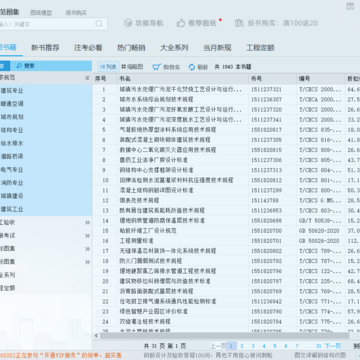Expand the first 图集 category chevron

pos(87,249)
